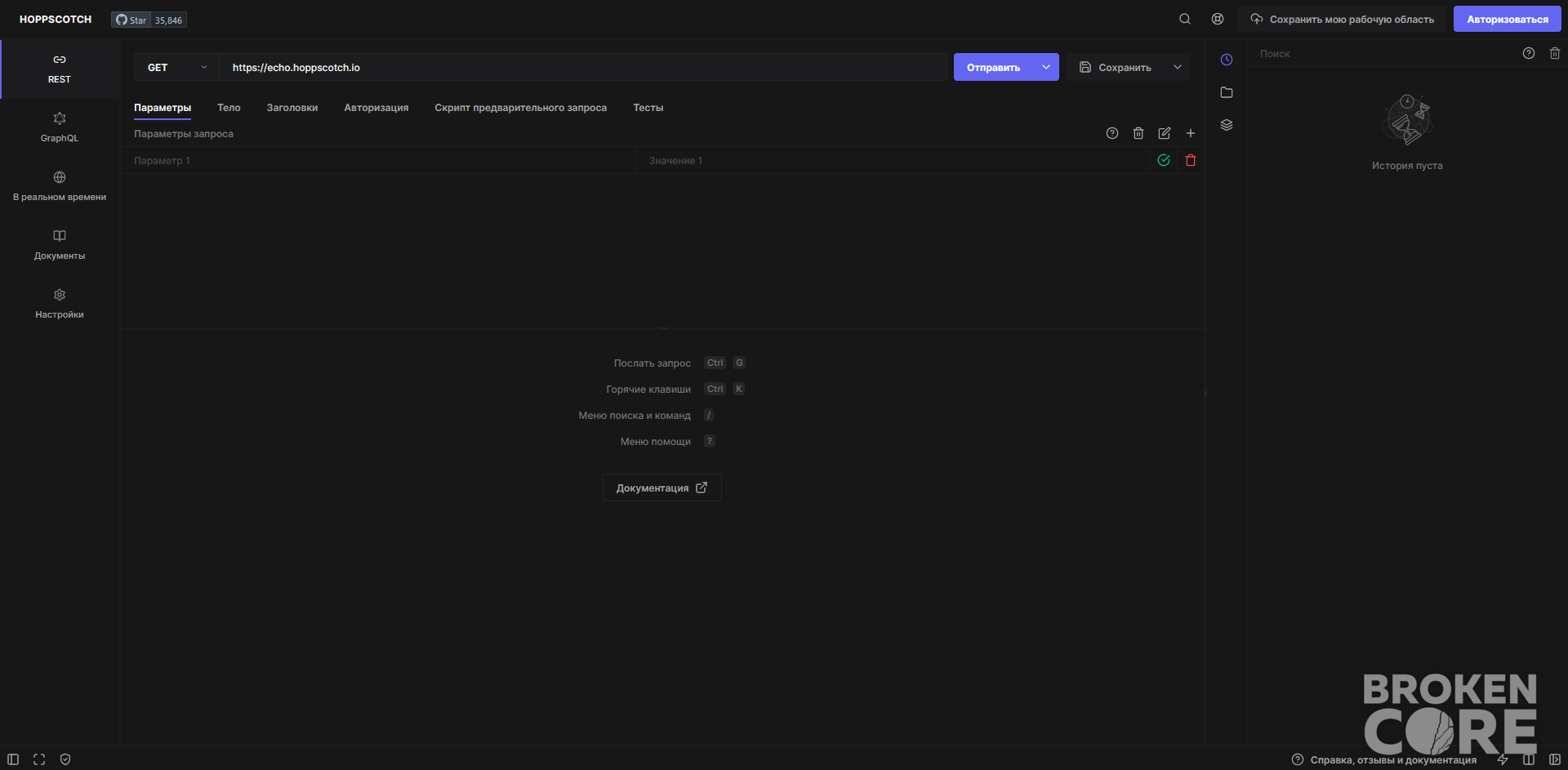1568x770 pixels.
Task: Show the History panel clock icon
Action: point(1226,60)
